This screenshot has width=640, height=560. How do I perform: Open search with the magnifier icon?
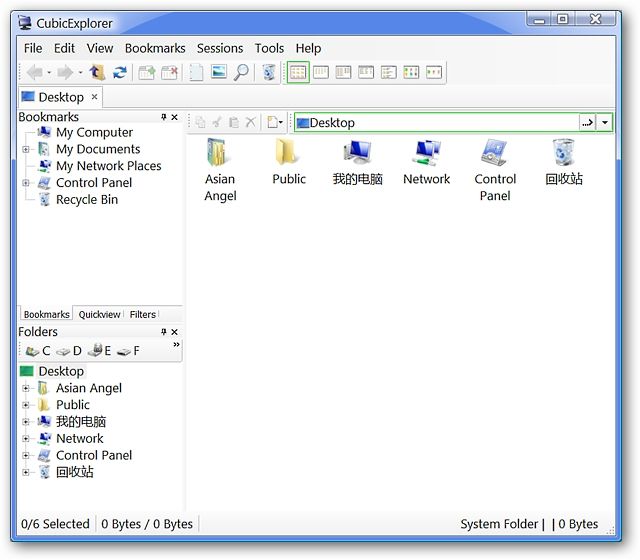(x=241, y=73)
